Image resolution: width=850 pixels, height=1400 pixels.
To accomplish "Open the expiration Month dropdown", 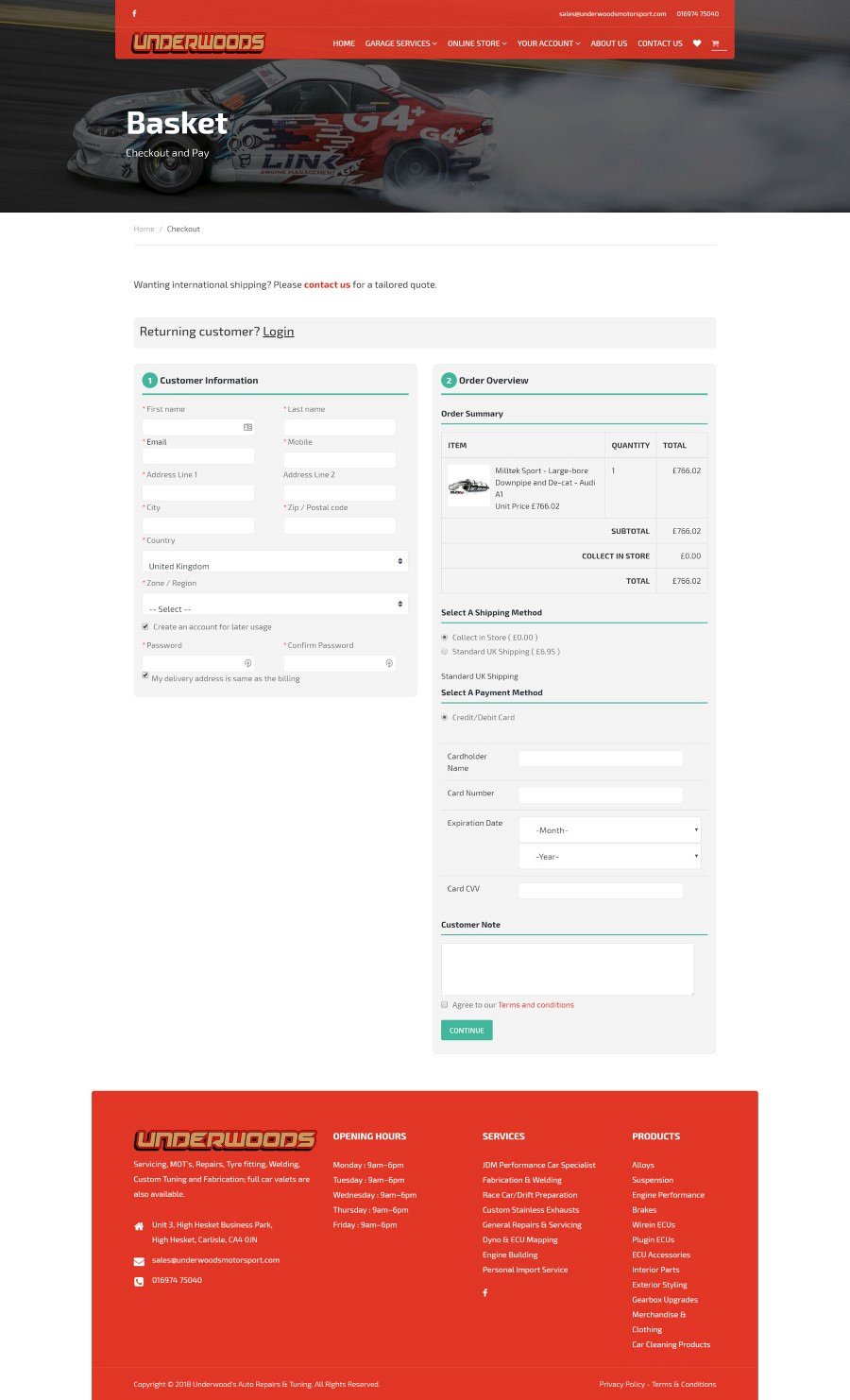I will pyautogui.click(x=609, y=830).
